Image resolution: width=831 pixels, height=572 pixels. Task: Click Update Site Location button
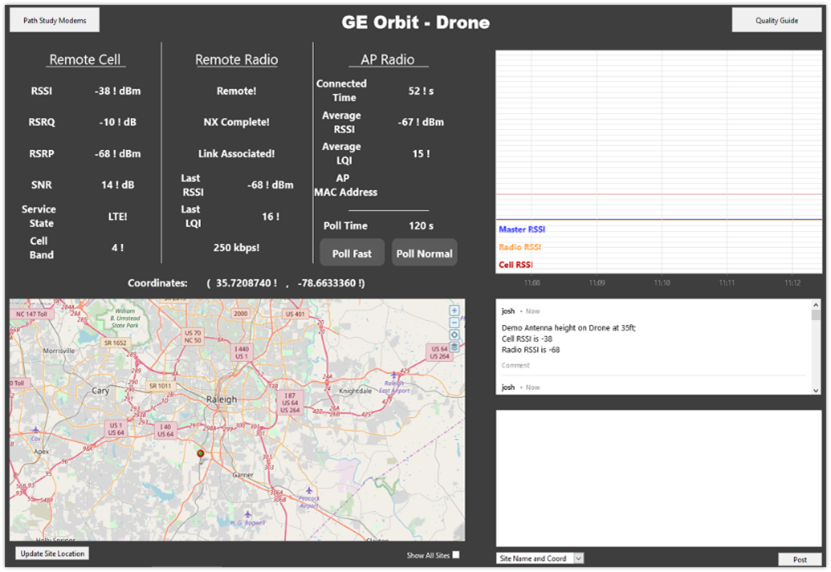[52, 553]
